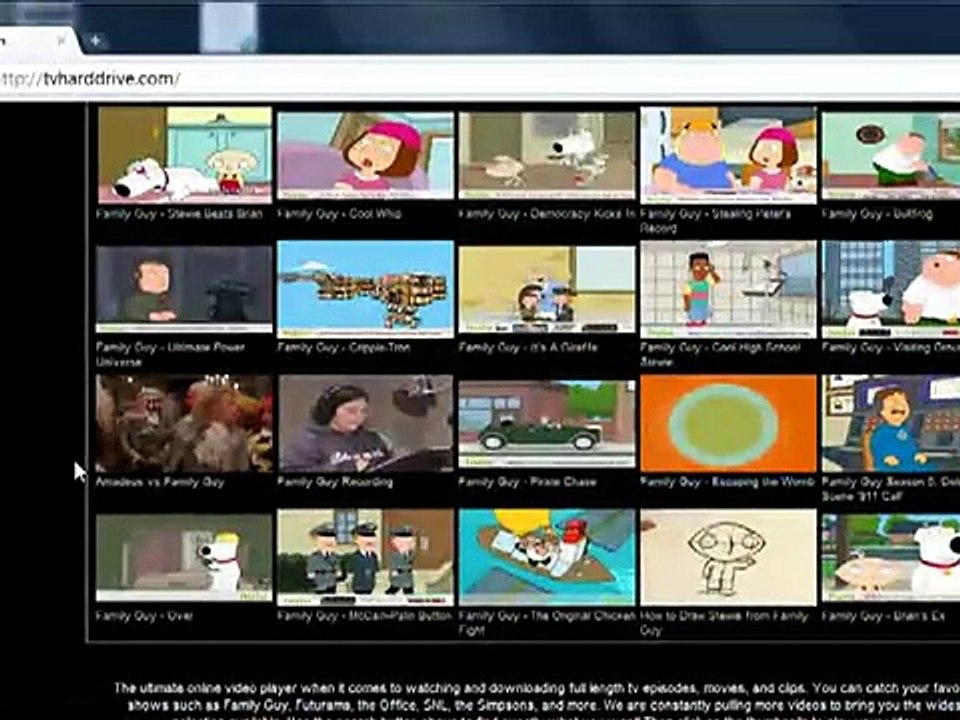The height and width of the screenshot is (720, 960).
Task: Open the Family Guy Recording thumbnail
Action: click(366, 423)
